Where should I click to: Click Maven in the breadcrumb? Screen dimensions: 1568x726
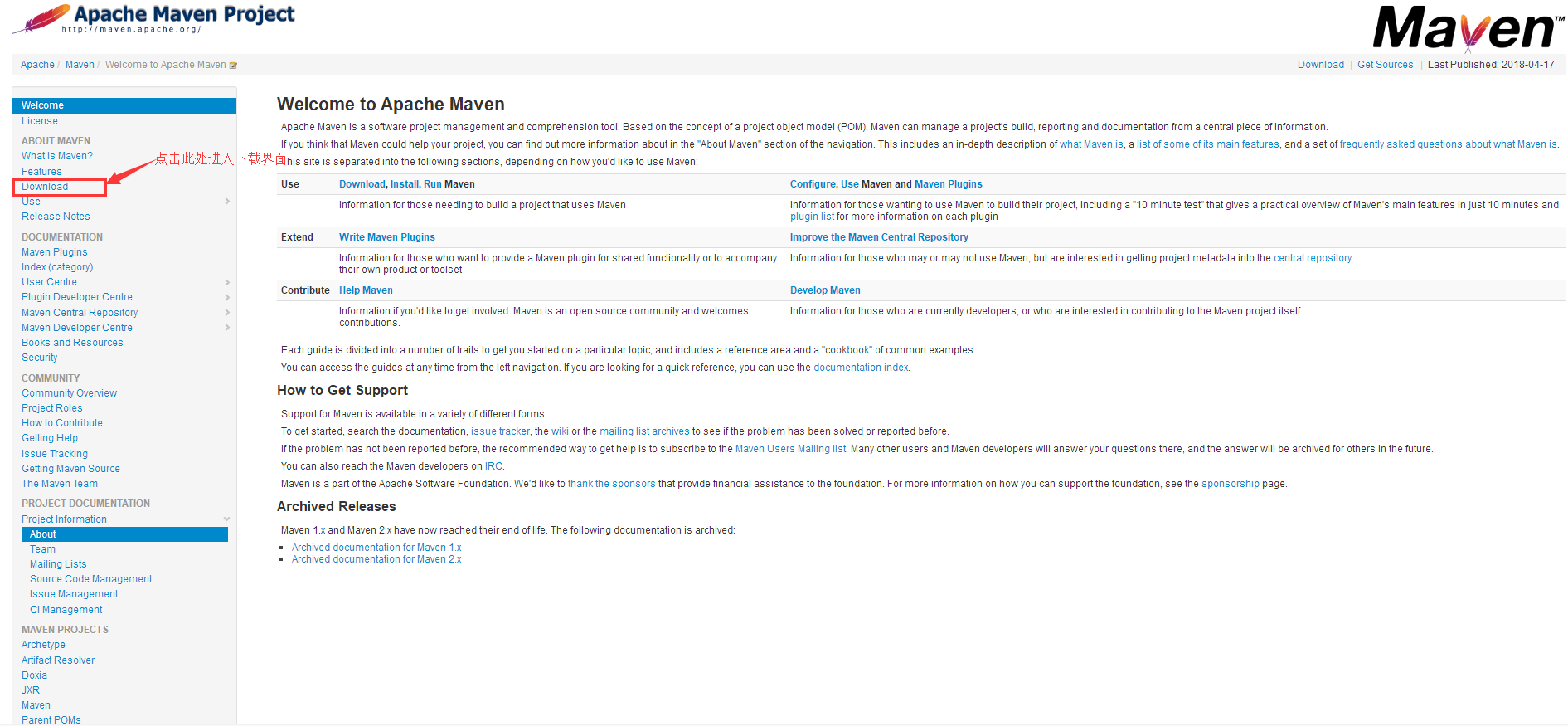tap(80, 65)
